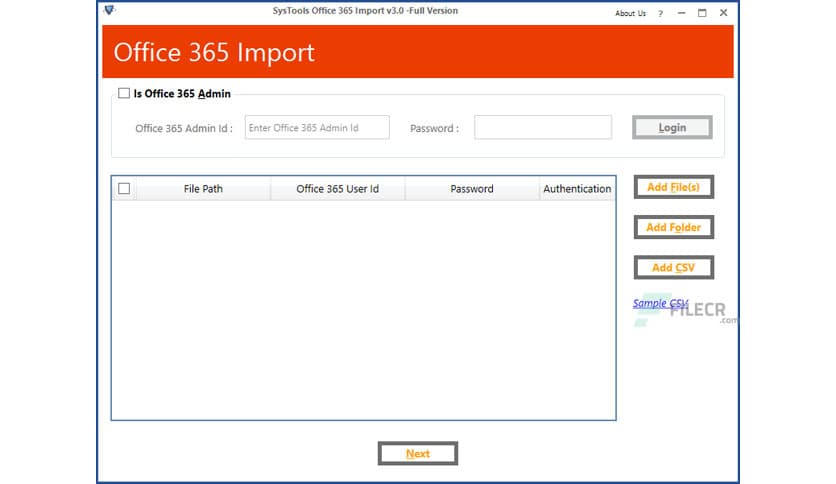
Task: Click the Authentication column header
Action: click(x=577, y=189)
